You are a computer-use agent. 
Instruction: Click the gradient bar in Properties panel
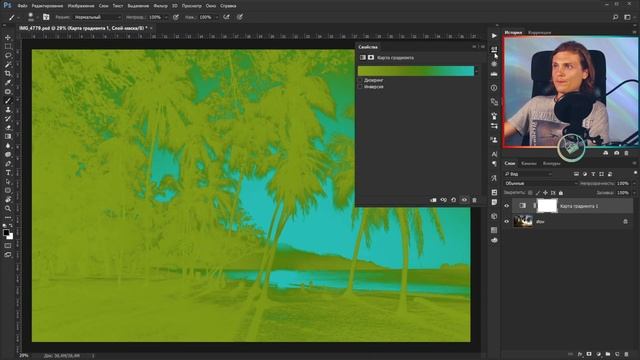coord(416,71)
